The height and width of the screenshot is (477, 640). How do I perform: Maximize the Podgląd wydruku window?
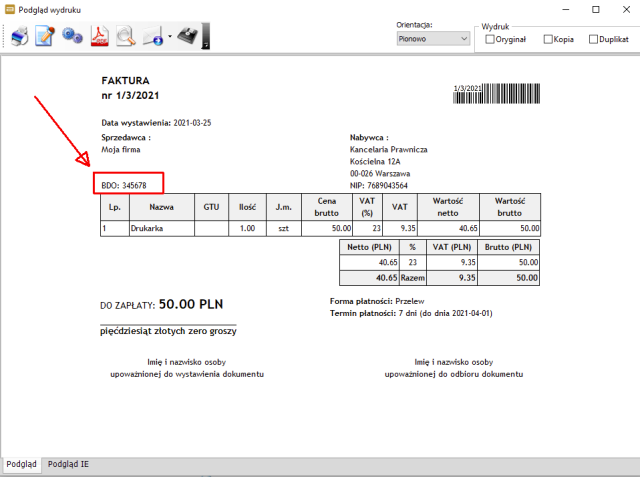coord(596,9)
